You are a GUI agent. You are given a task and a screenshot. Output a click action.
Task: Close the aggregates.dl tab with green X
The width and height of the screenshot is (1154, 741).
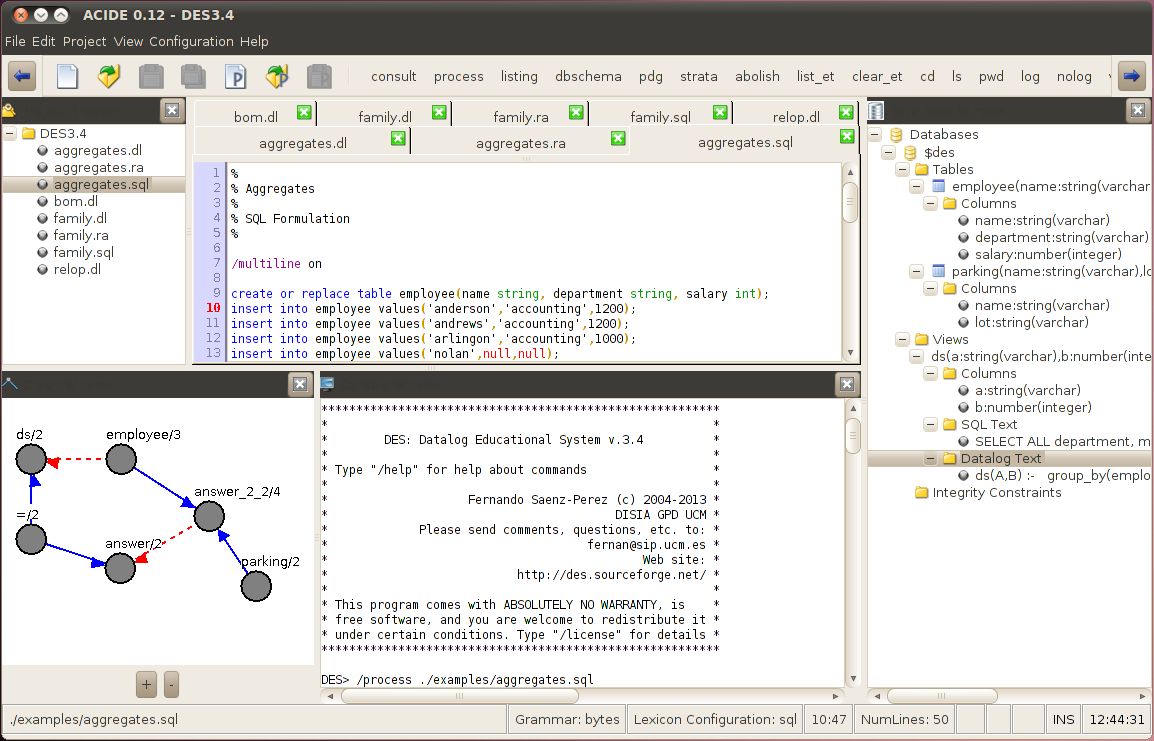(398, 138)
